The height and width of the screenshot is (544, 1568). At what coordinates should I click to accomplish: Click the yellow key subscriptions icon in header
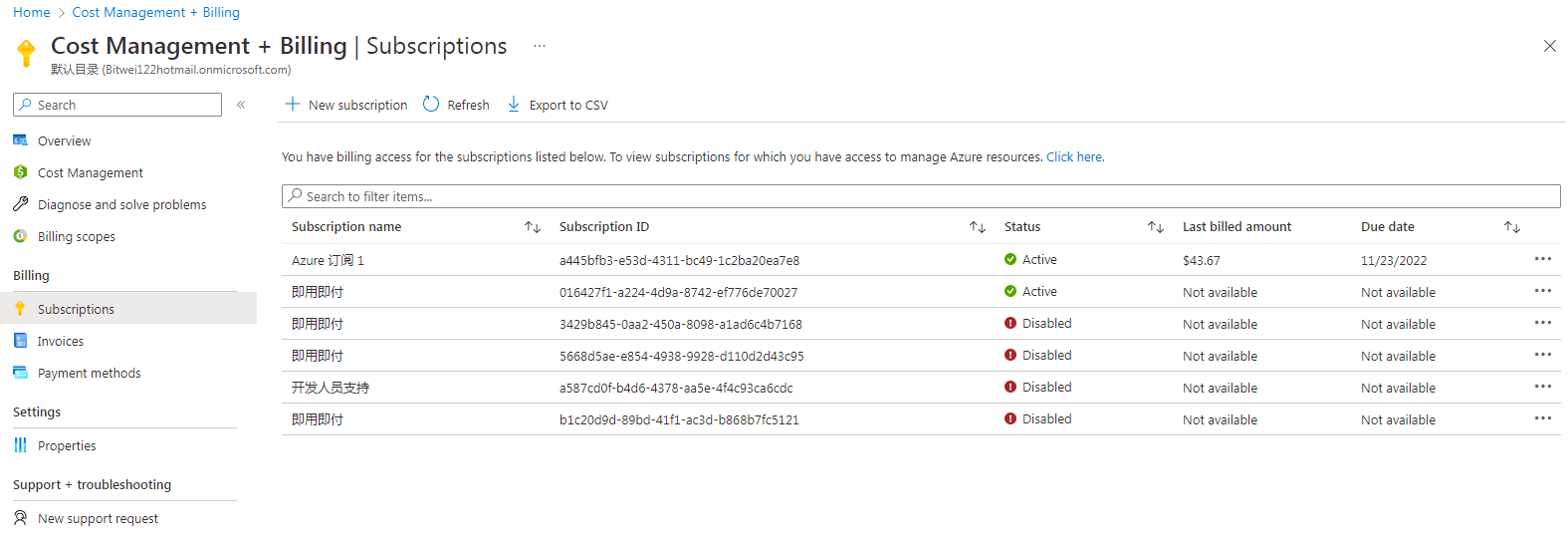(x=27, y=53)
